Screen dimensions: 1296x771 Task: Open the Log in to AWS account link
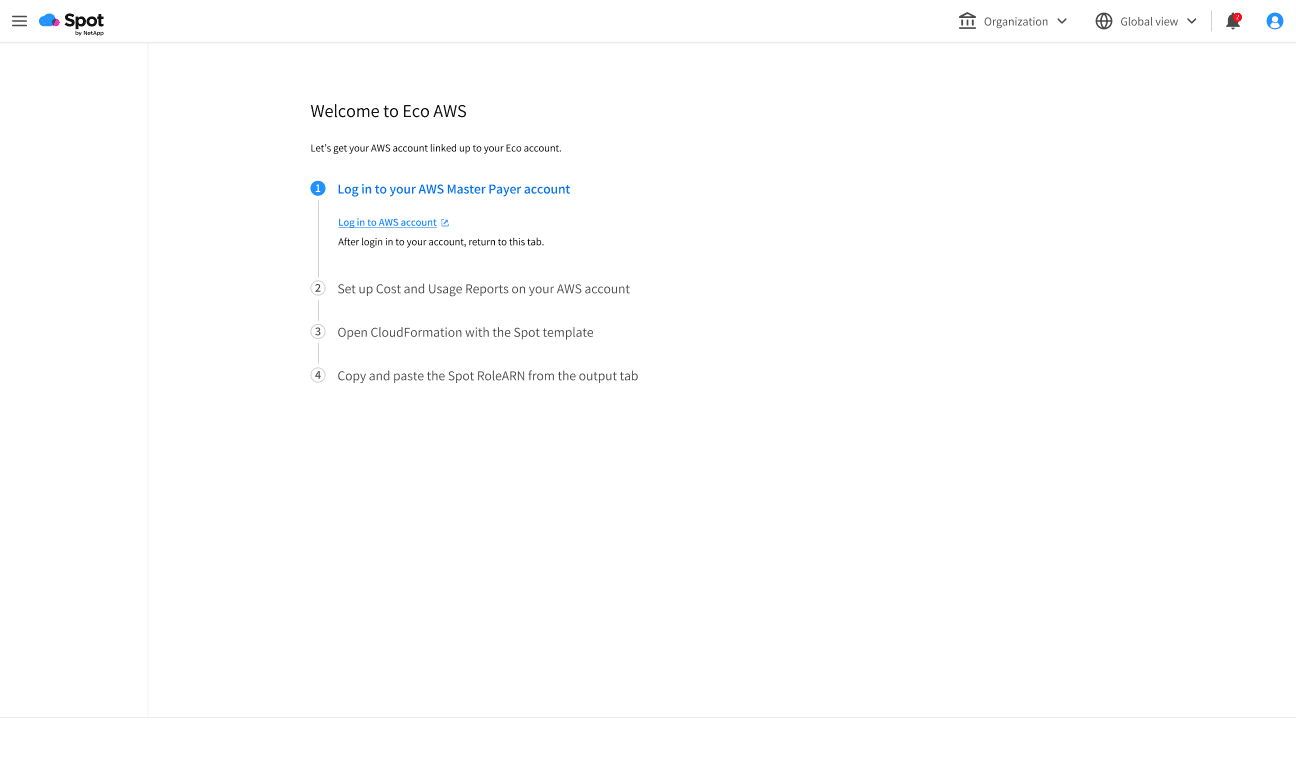(386, 222)
